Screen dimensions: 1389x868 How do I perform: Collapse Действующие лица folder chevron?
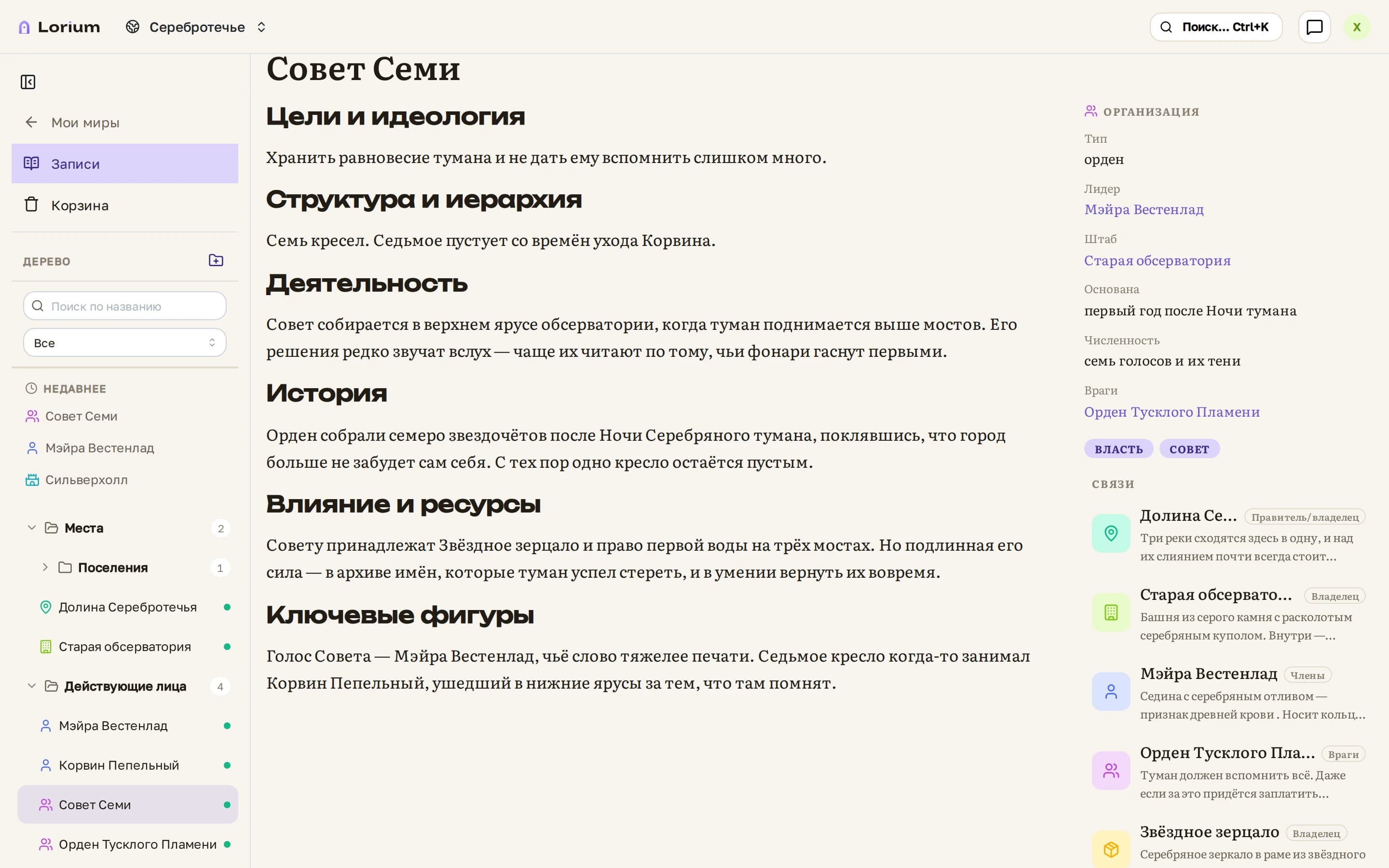coord(32,686)
